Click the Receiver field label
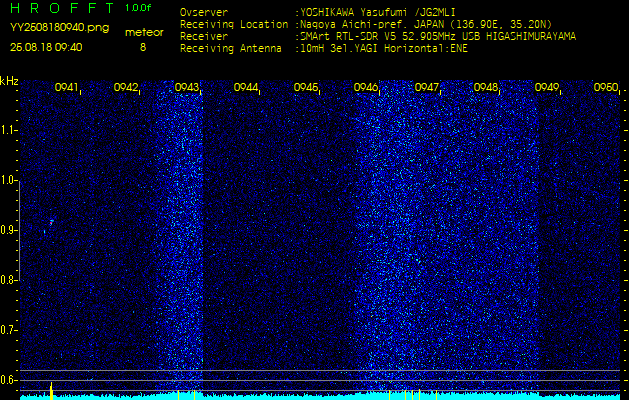This screenshot has height=400, width=629. pyautogui.click(x=204, y=37)
